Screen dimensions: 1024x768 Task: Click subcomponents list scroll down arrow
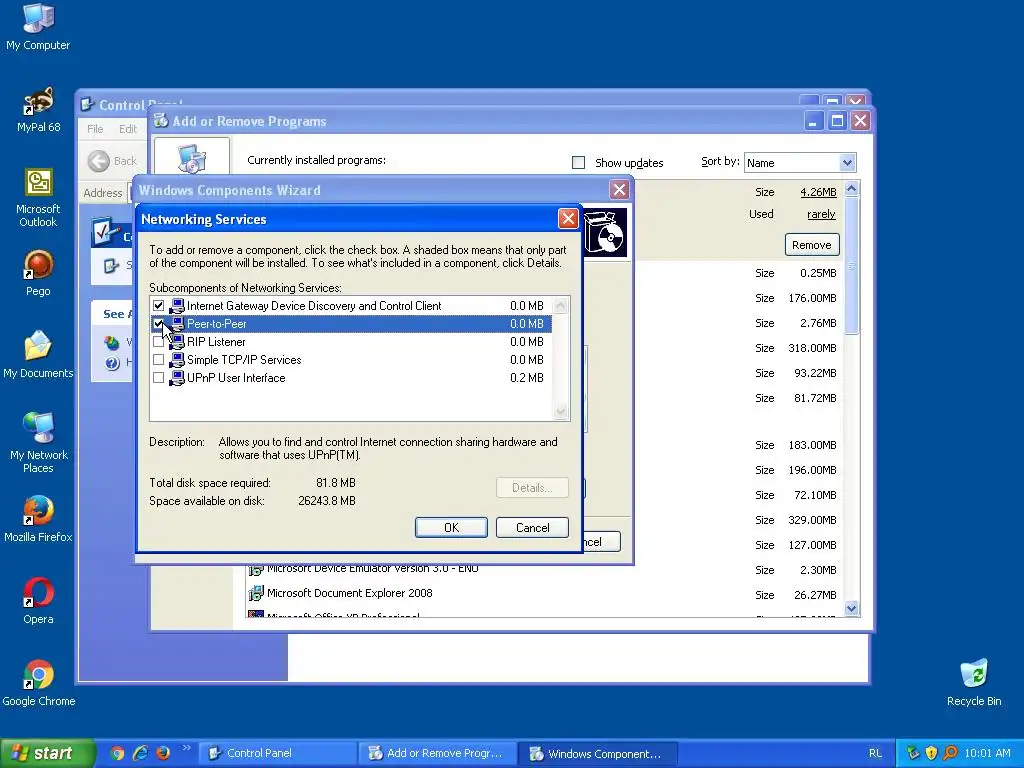tap(560, 412)
